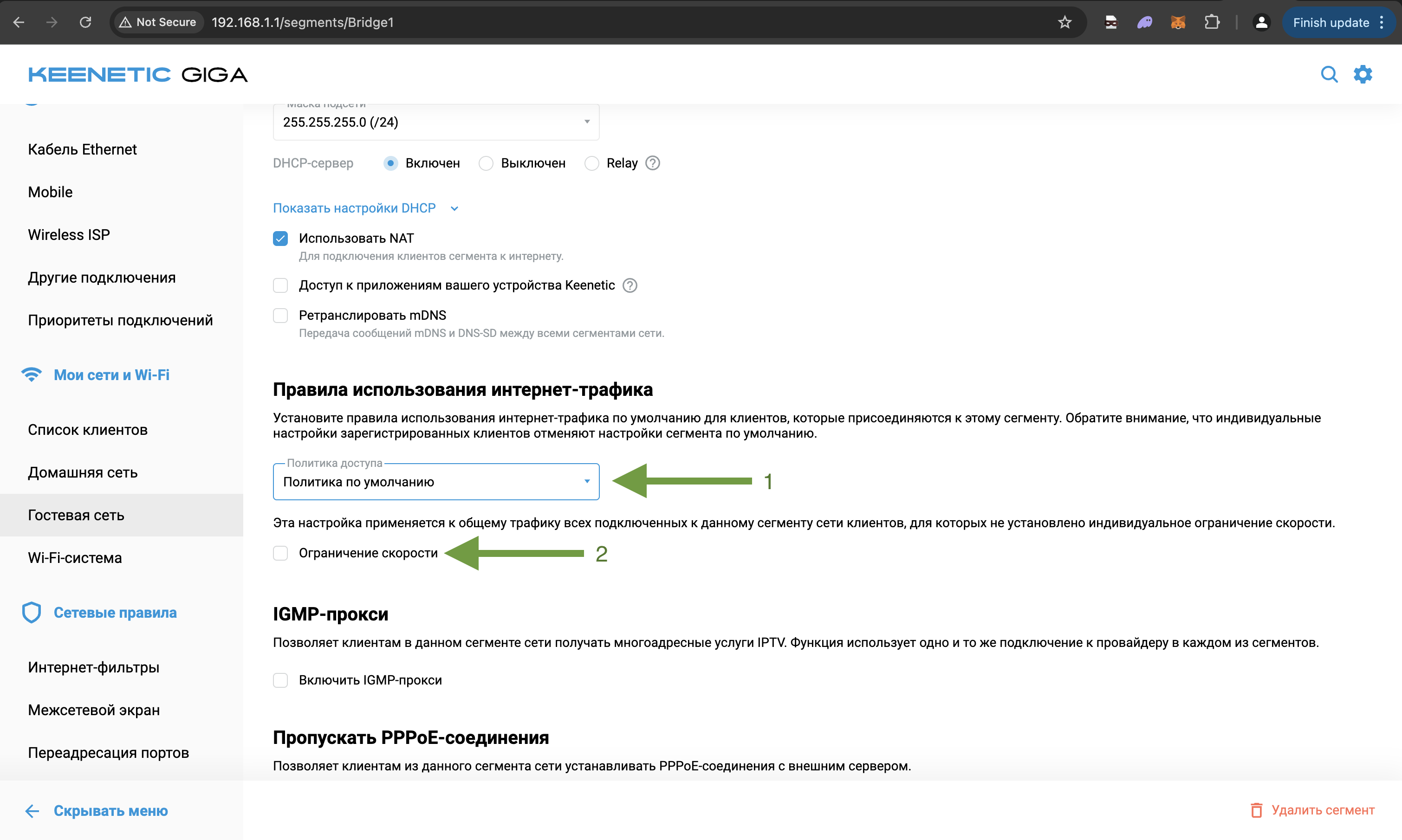This screenshot has height=840, width=1402.
Task: Open the search with the magnifier icon
Action: (1330, 74)
